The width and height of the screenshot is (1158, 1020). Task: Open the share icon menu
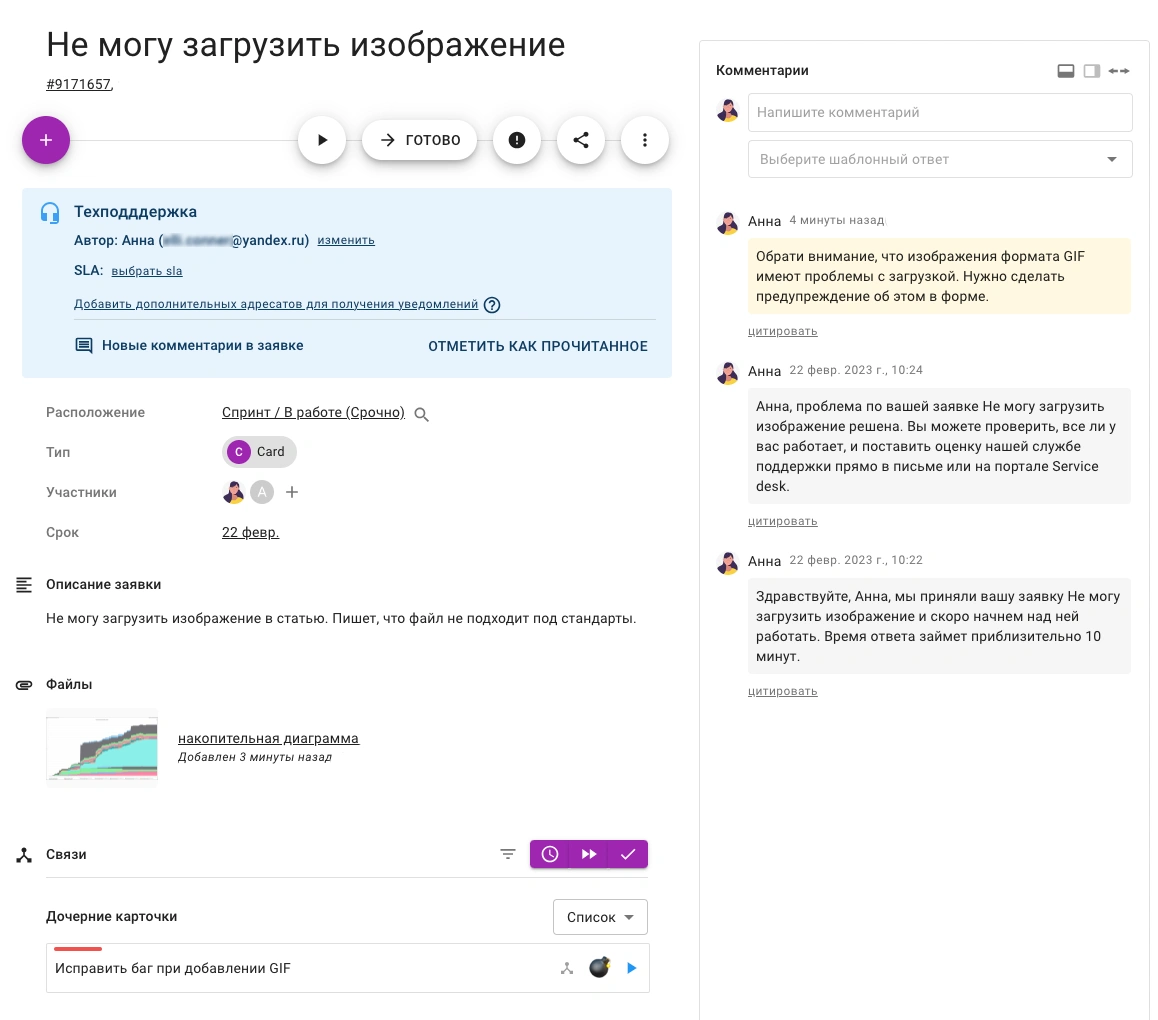581,140
